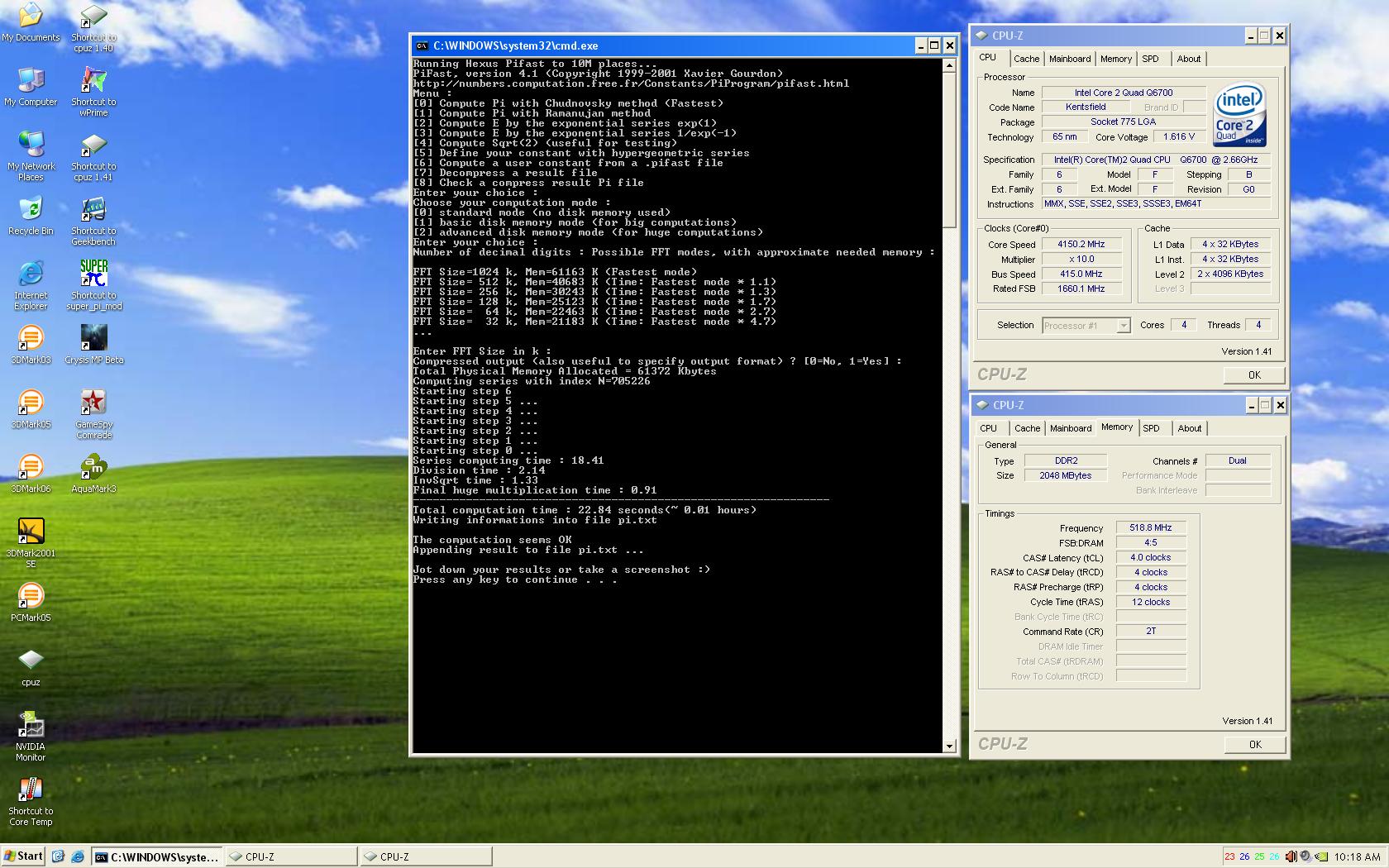
Task: Switch to About tab in lower CPU-Z
Action: pyautogui.click(x=1190, y=428)
